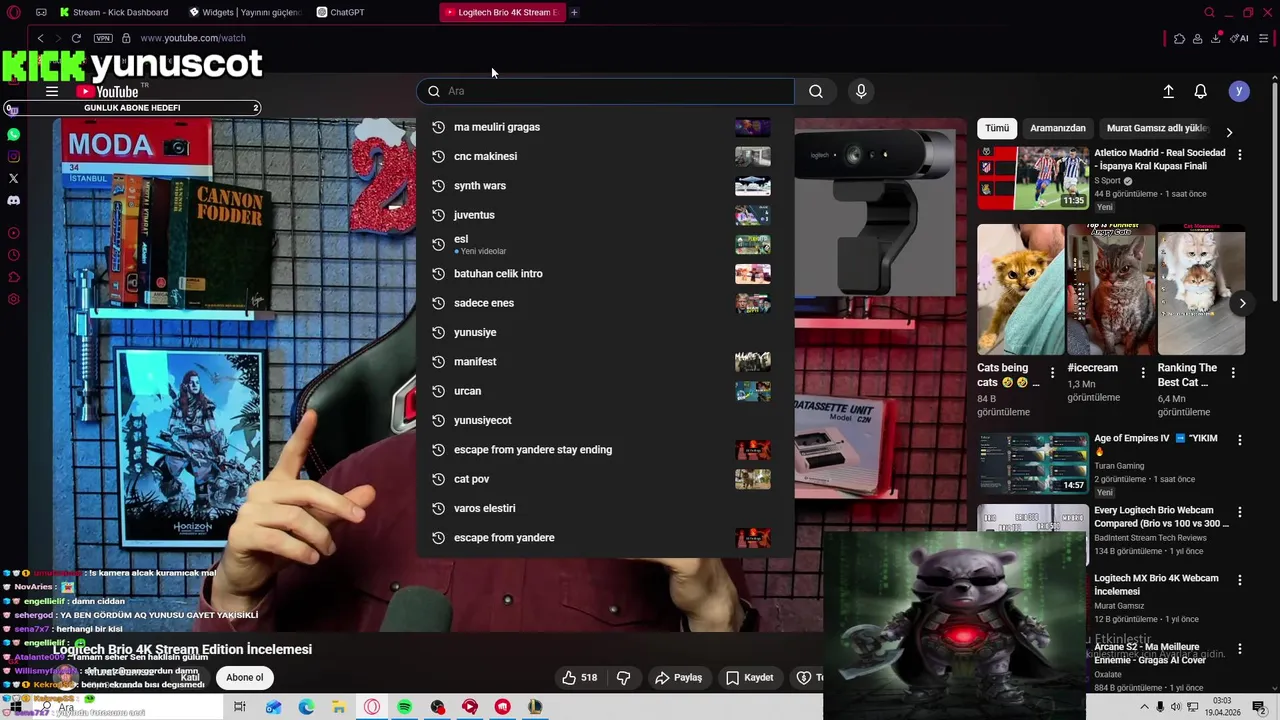The height and width of the screenshot is (720, 1280).
Task: Open the Opera tab search magnifier
Action: (x=1209, y=12)
